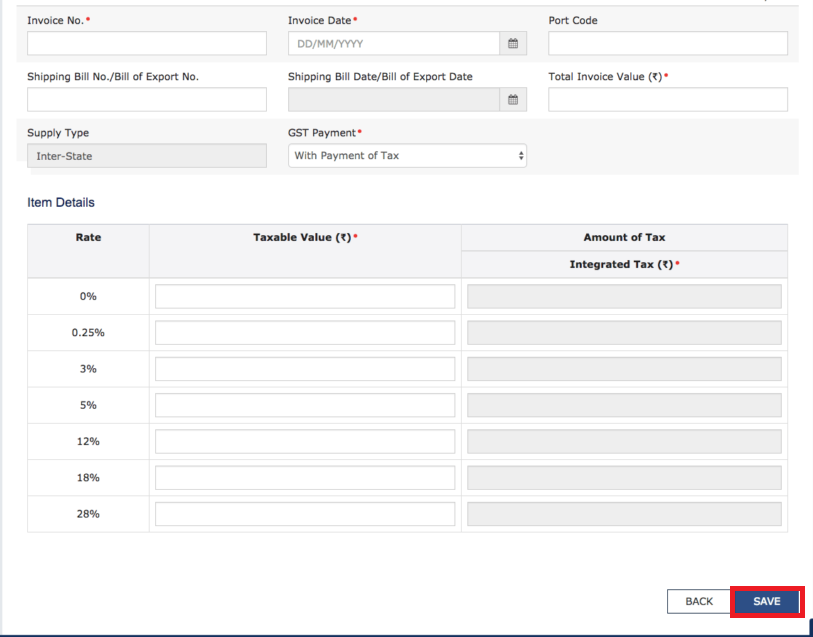The width and height of the screenshot is (813, 637).
Task: Click Taxable Value field for 0.25% rate
Action: click(x=305, y=333)
